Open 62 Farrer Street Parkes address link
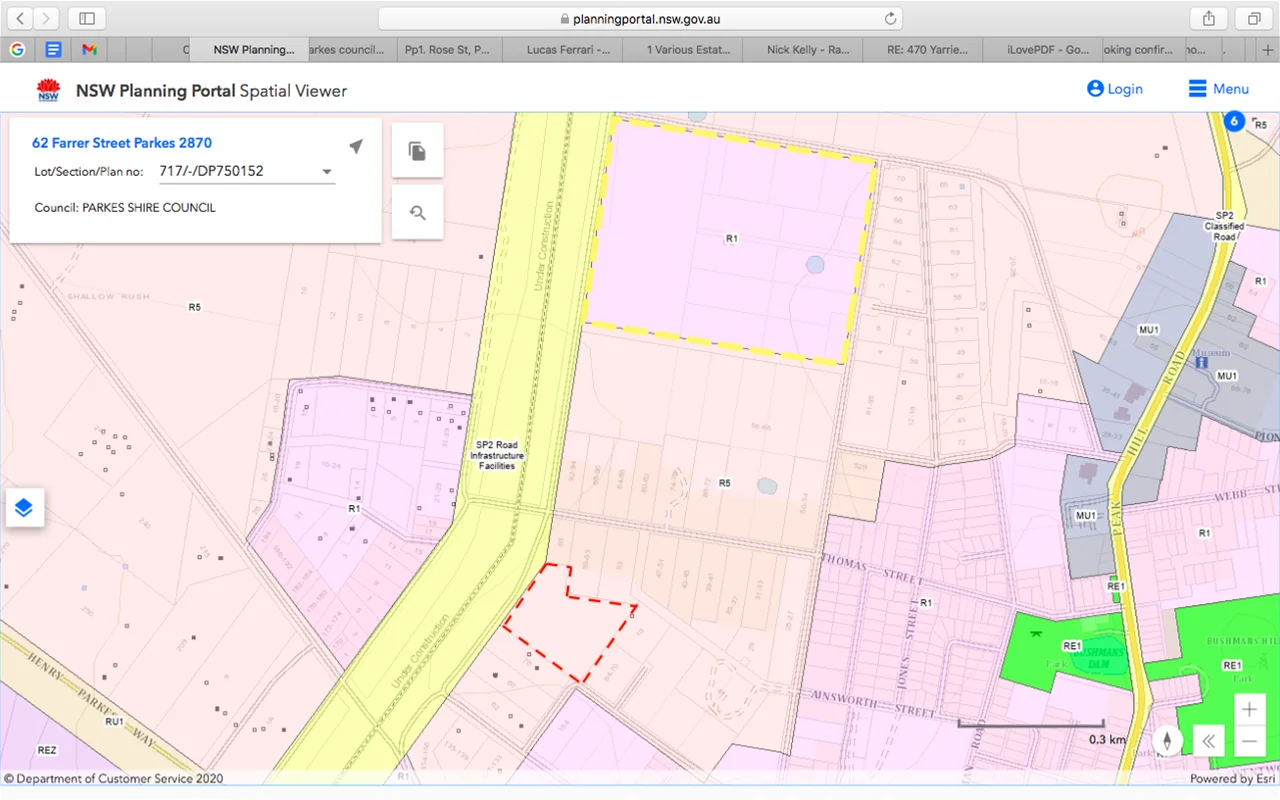The height and width of the screenshot is (800, 1280). (122, 143)
